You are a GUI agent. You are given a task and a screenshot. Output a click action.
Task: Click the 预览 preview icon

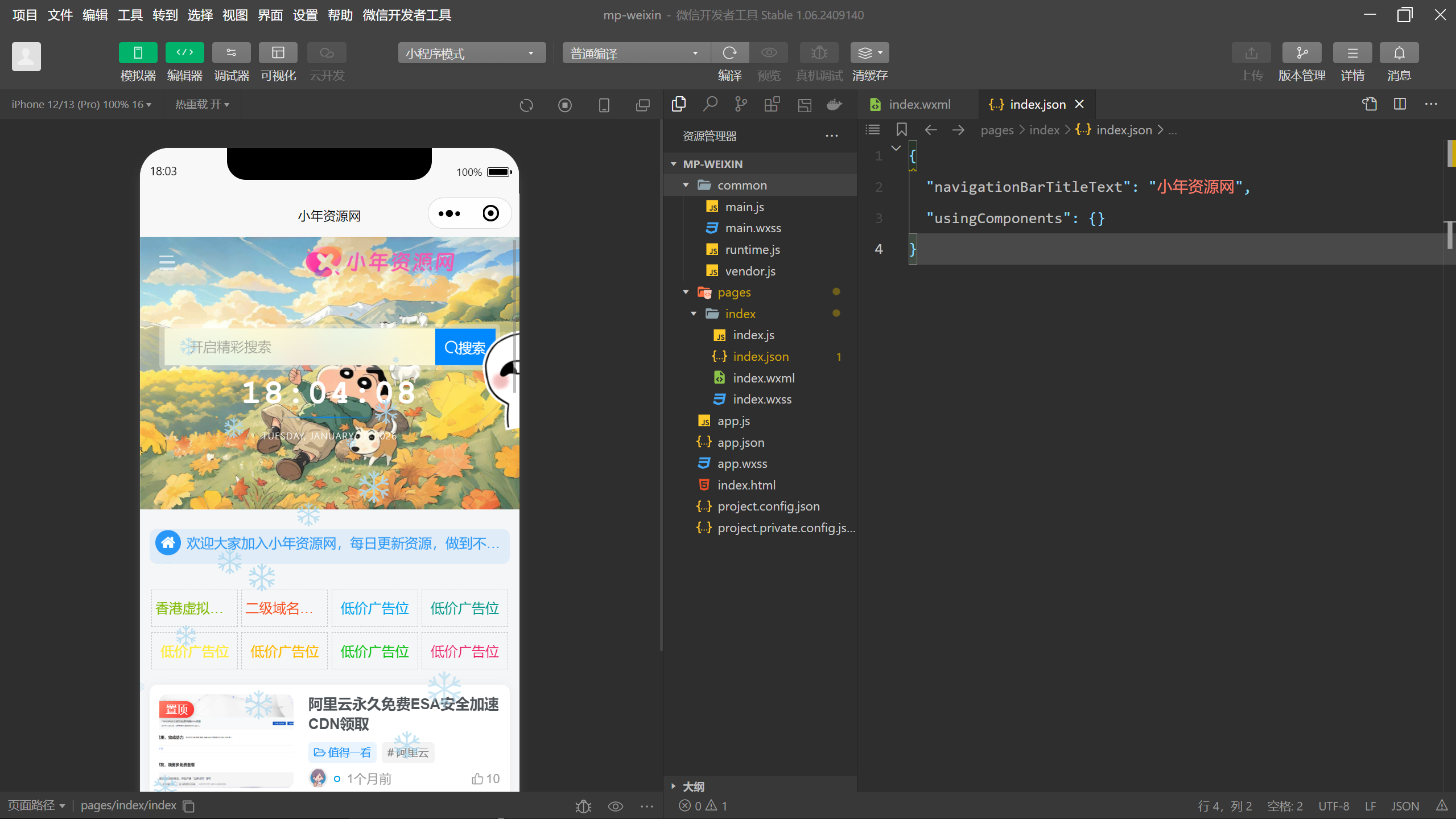pyautogui.click(x=768, y=52)
